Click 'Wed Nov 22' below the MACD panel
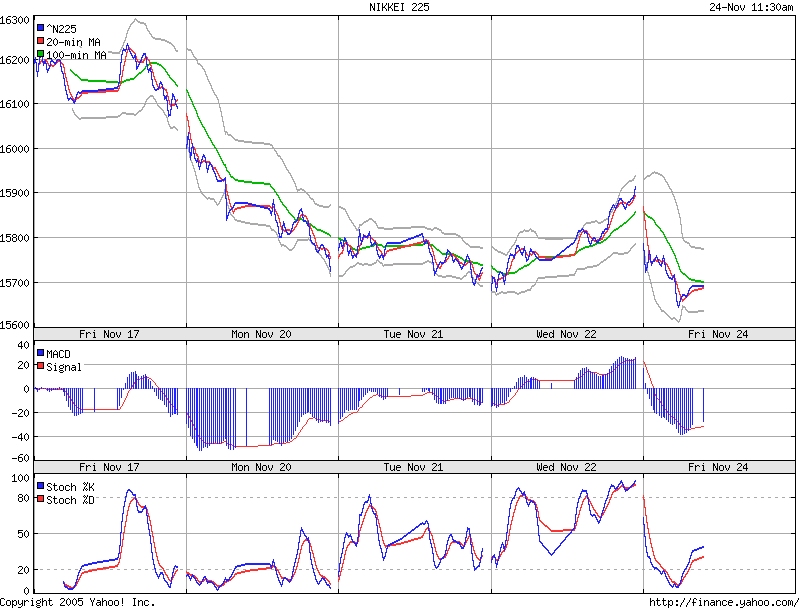800x608 pixels. tap(566, 467)
